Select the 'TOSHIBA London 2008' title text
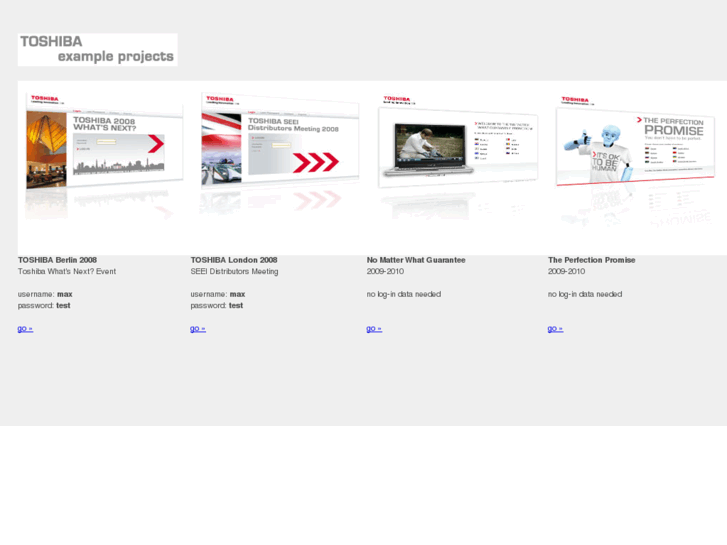Viewport: 727px width, 545px height. [234, 260]
